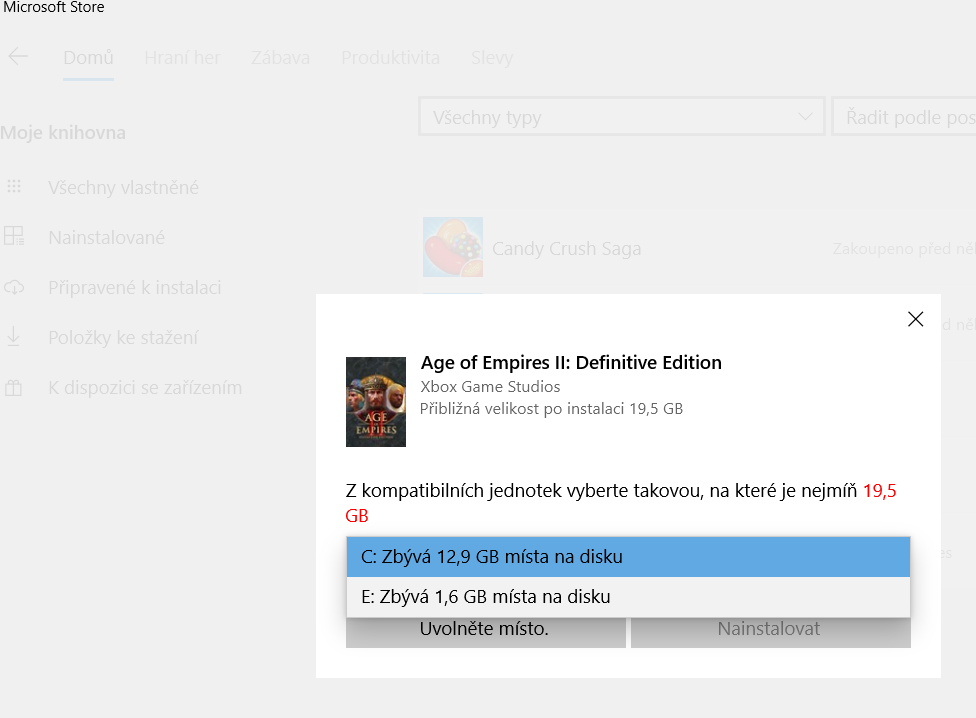This screenshot has height=718, width=976.
Task: Click the Nainstalovat button
Action: pos(771,632)
